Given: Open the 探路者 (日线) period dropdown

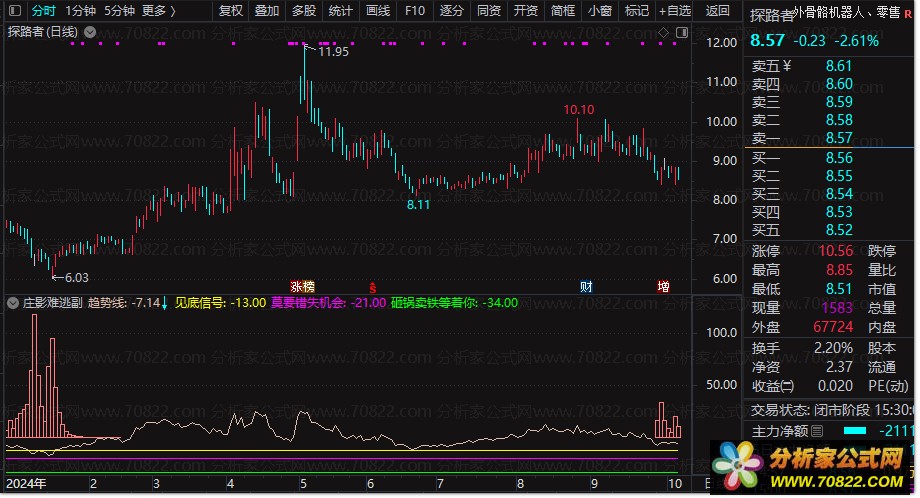Looking at the screenshot, I should [89, 32].
